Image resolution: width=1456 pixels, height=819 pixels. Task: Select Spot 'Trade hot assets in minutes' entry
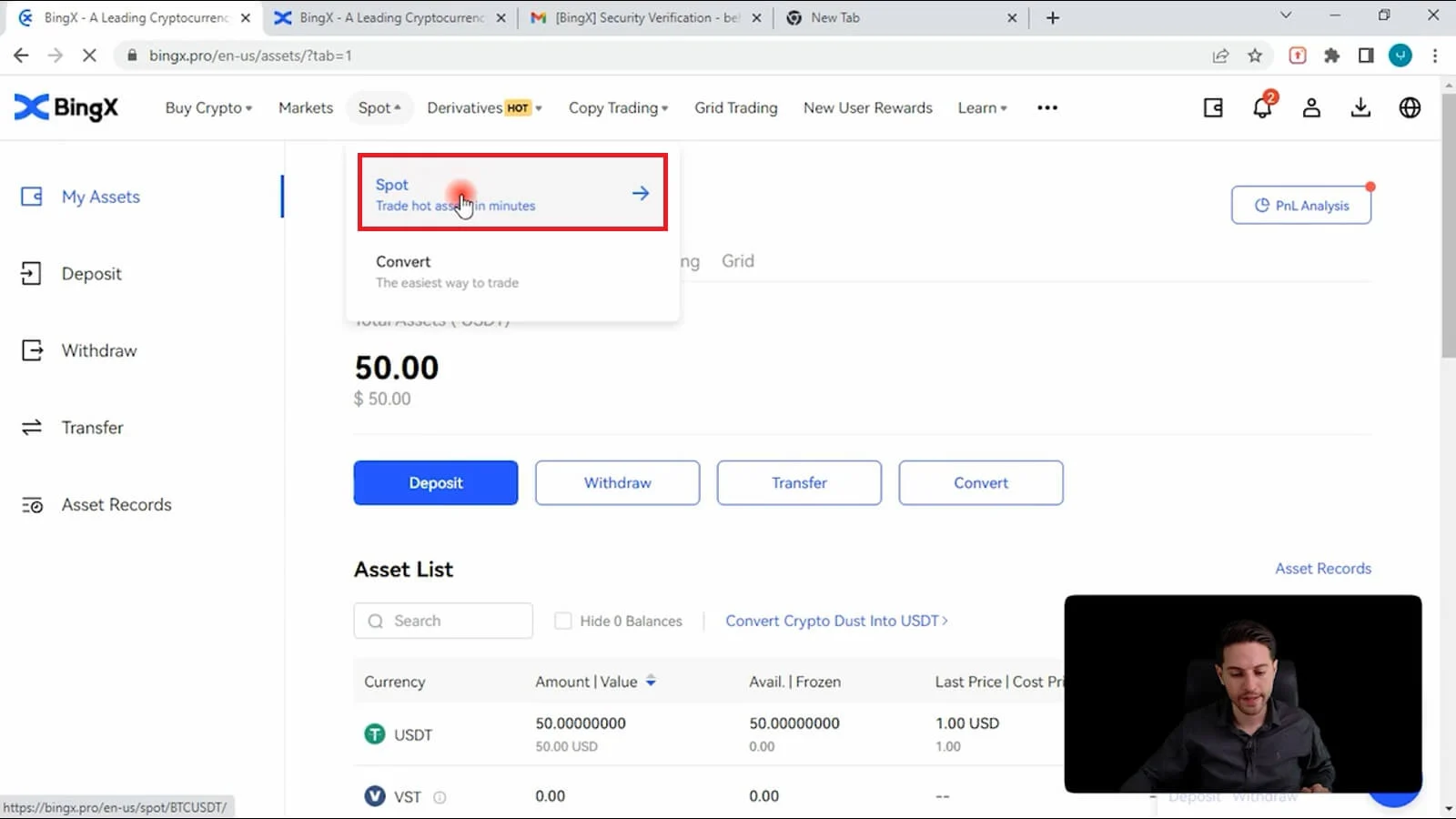(x=512, y=193)
